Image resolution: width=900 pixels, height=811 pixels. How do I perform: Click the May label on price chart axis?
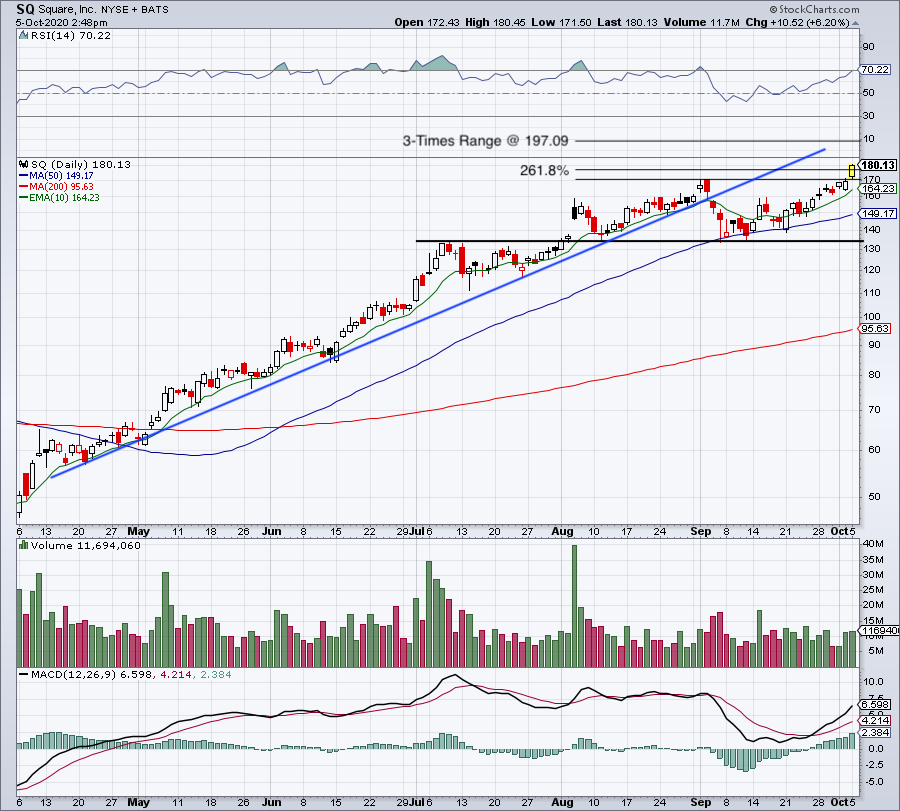138,531
